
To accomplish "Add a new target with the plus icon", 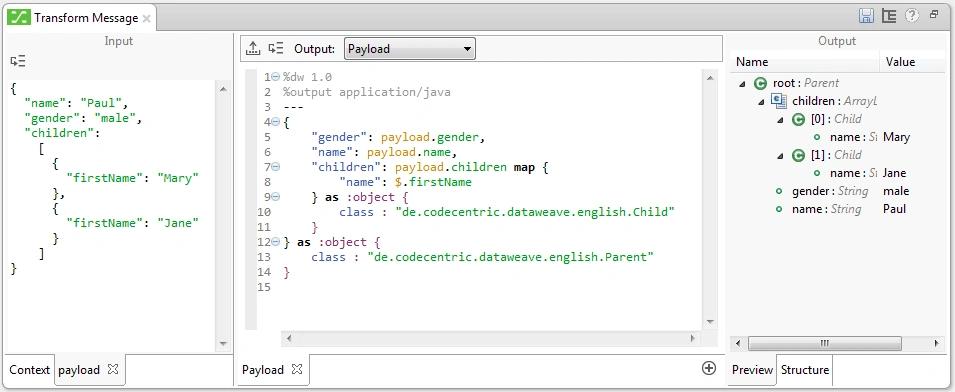I will click(708, 368).
